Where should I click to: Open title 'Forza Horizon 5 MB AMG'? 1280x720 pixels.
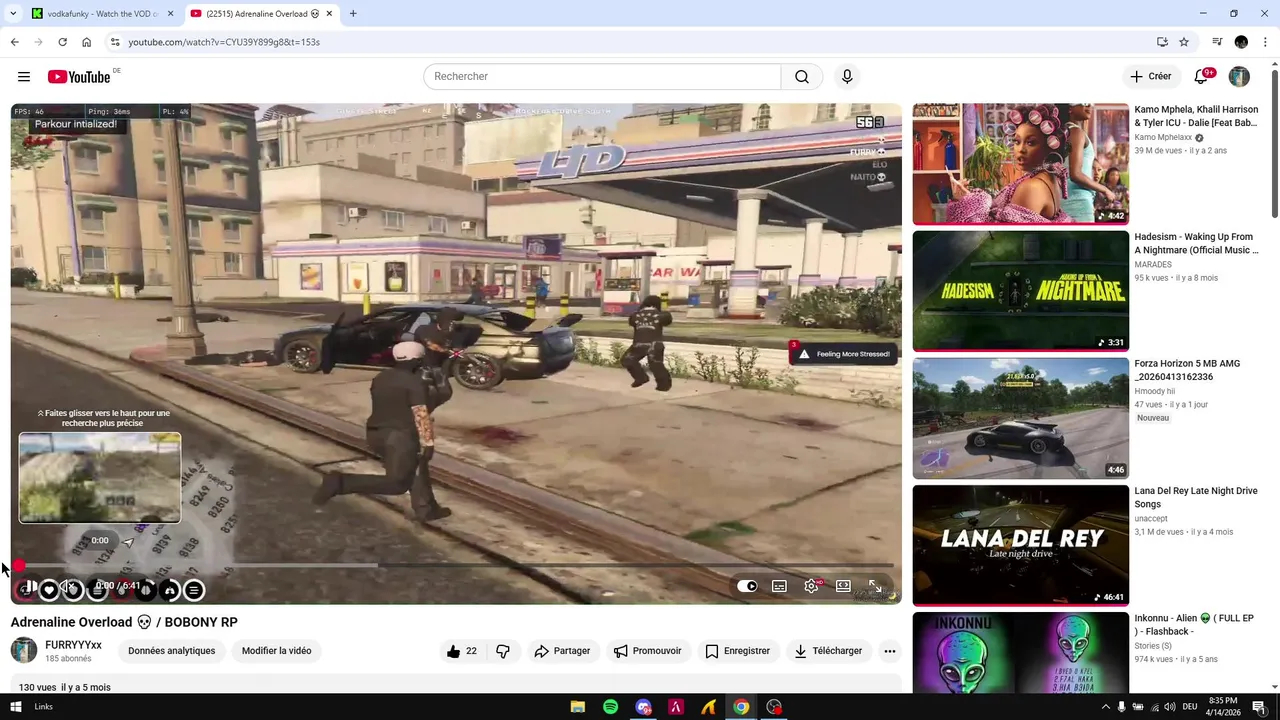(x=1187, y=370)
